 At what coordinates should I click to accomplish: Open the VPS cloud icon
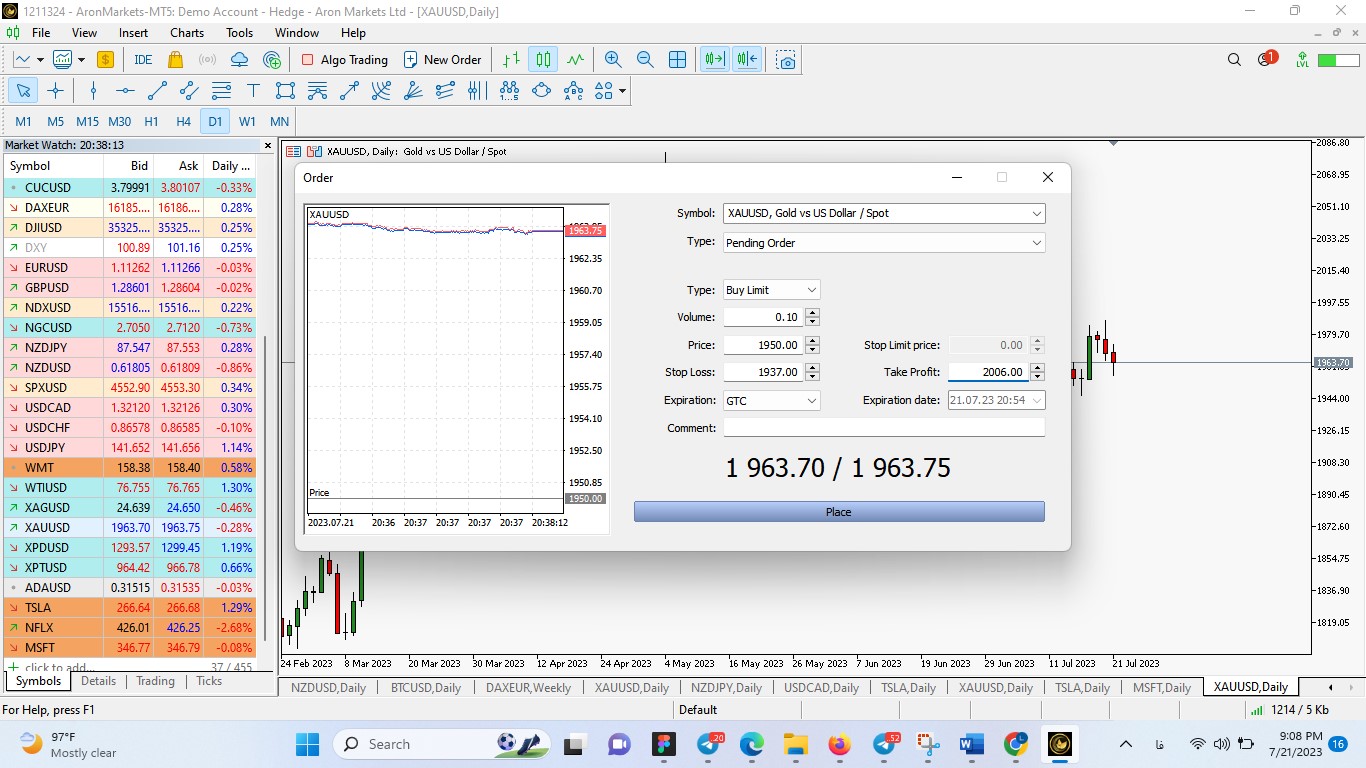pyautogui.click(x=239, y=60)
